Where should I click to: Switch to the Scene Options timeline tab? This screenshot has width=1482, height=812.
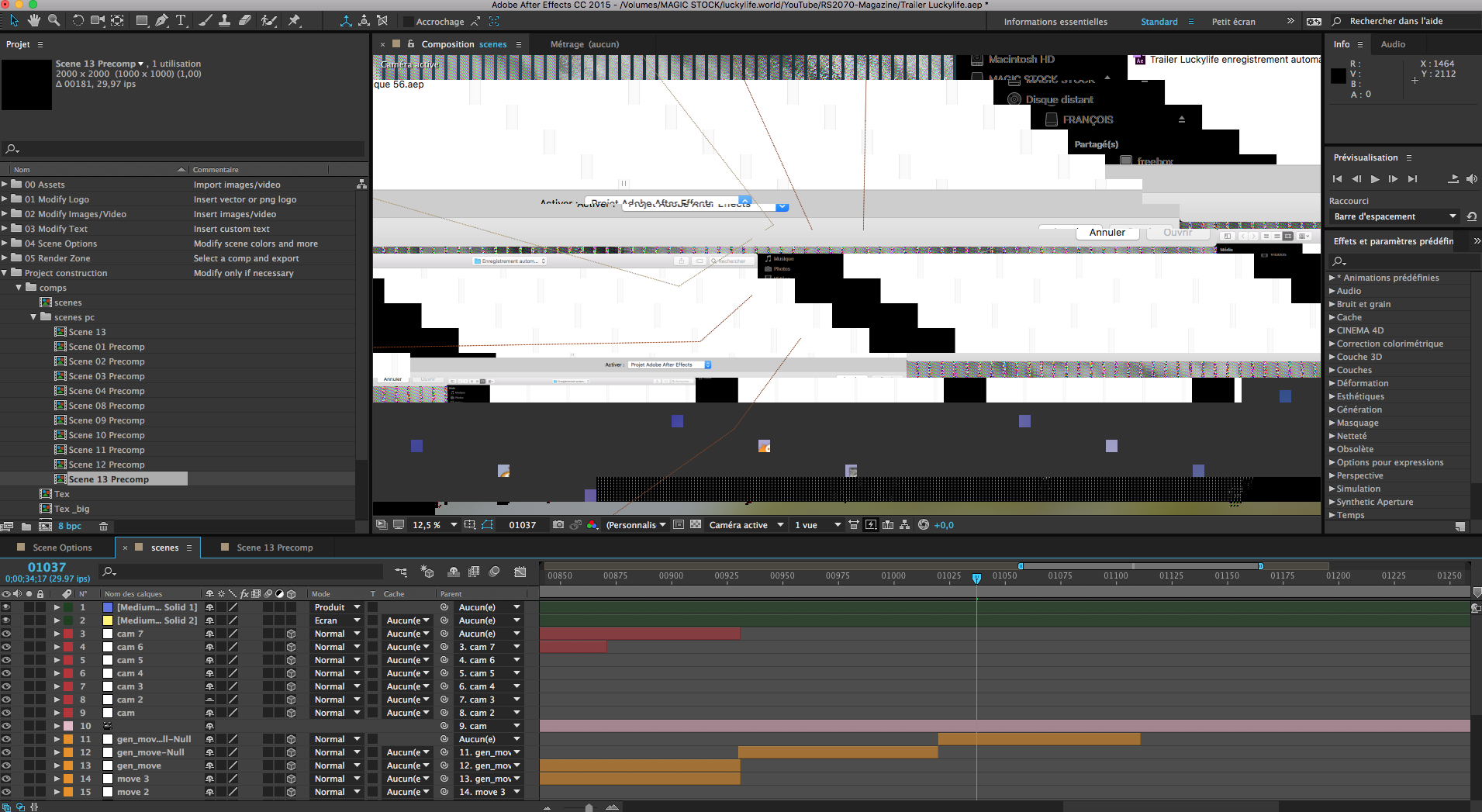click(x=62, y=548)
